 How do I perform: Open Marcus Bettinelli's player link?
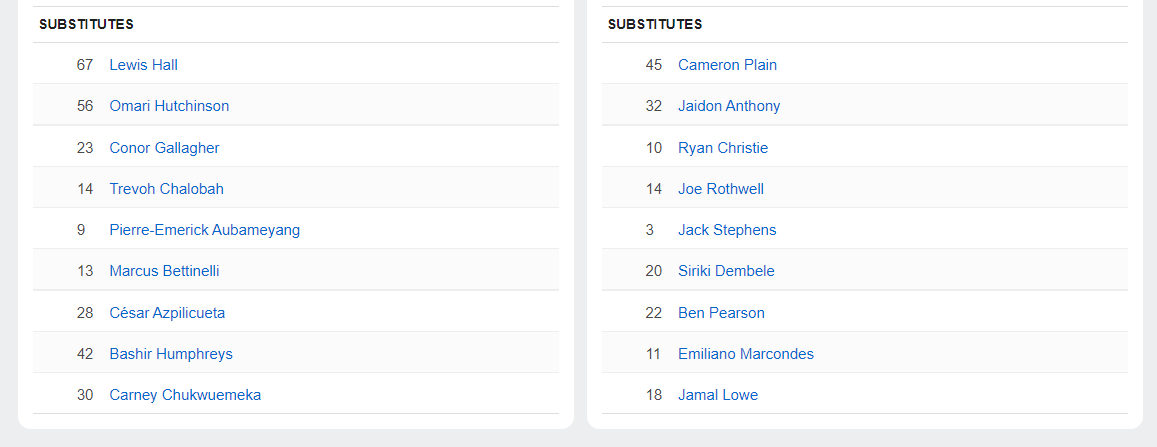pos(164,271)
